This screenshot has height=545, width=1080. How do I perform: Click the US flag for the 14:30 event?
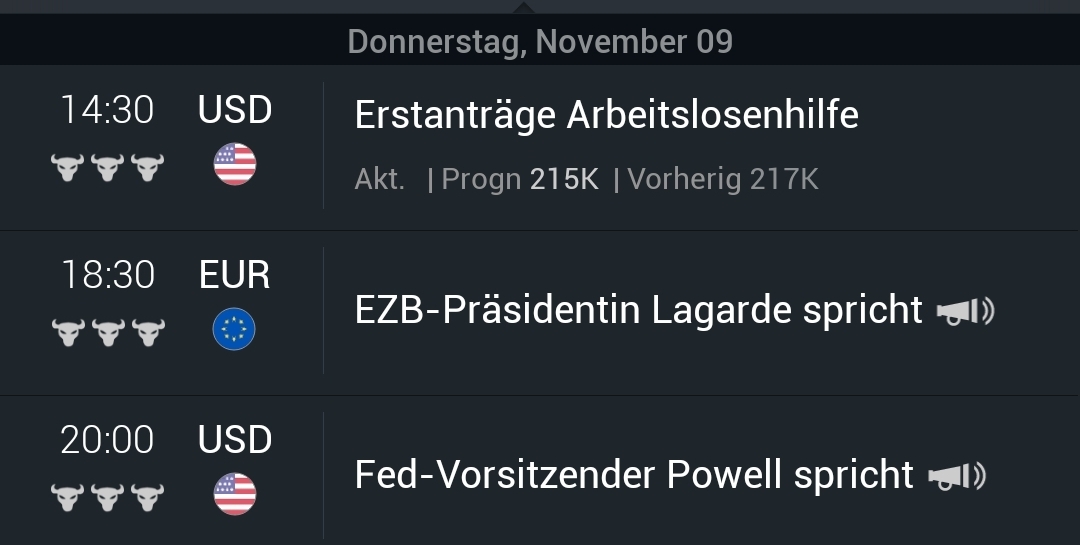[x=235, y=165]
